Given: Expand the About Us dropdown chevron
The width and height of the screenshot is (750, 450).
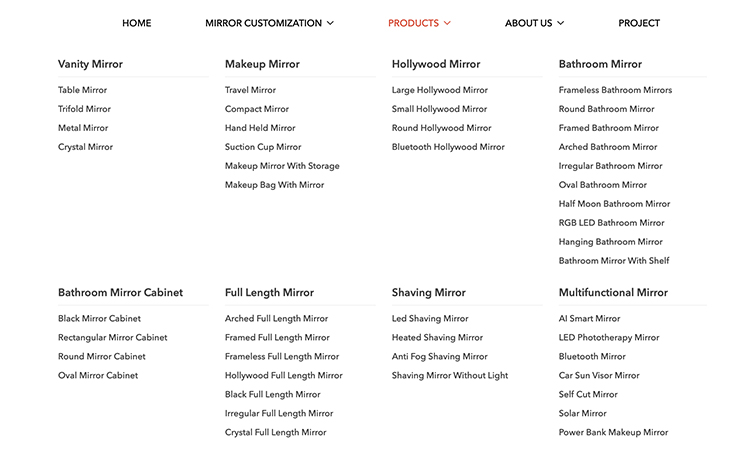Looking at the screenshot, I should [x=560, y=23].
